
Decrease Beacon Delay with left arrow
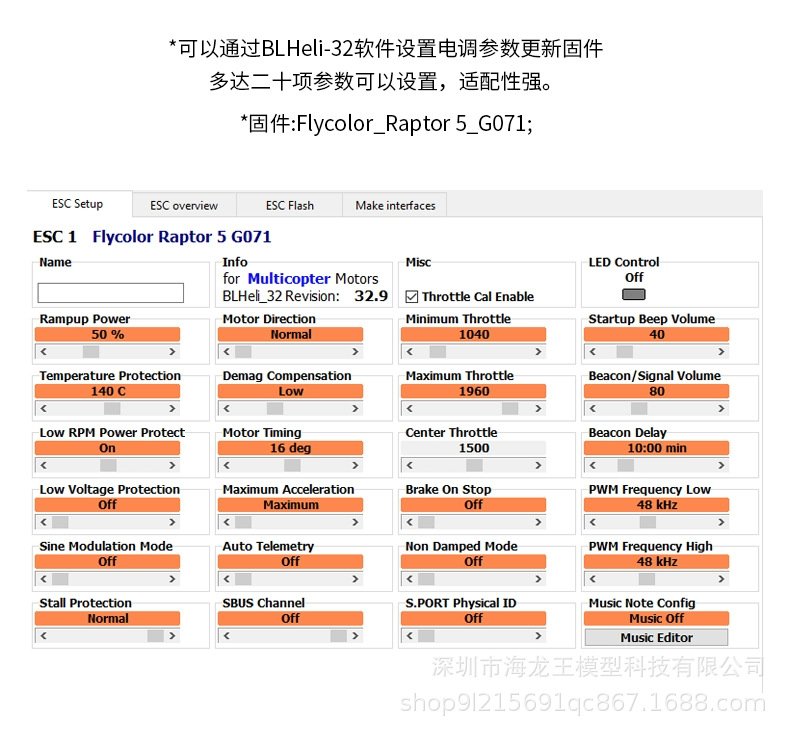point(592,465)
